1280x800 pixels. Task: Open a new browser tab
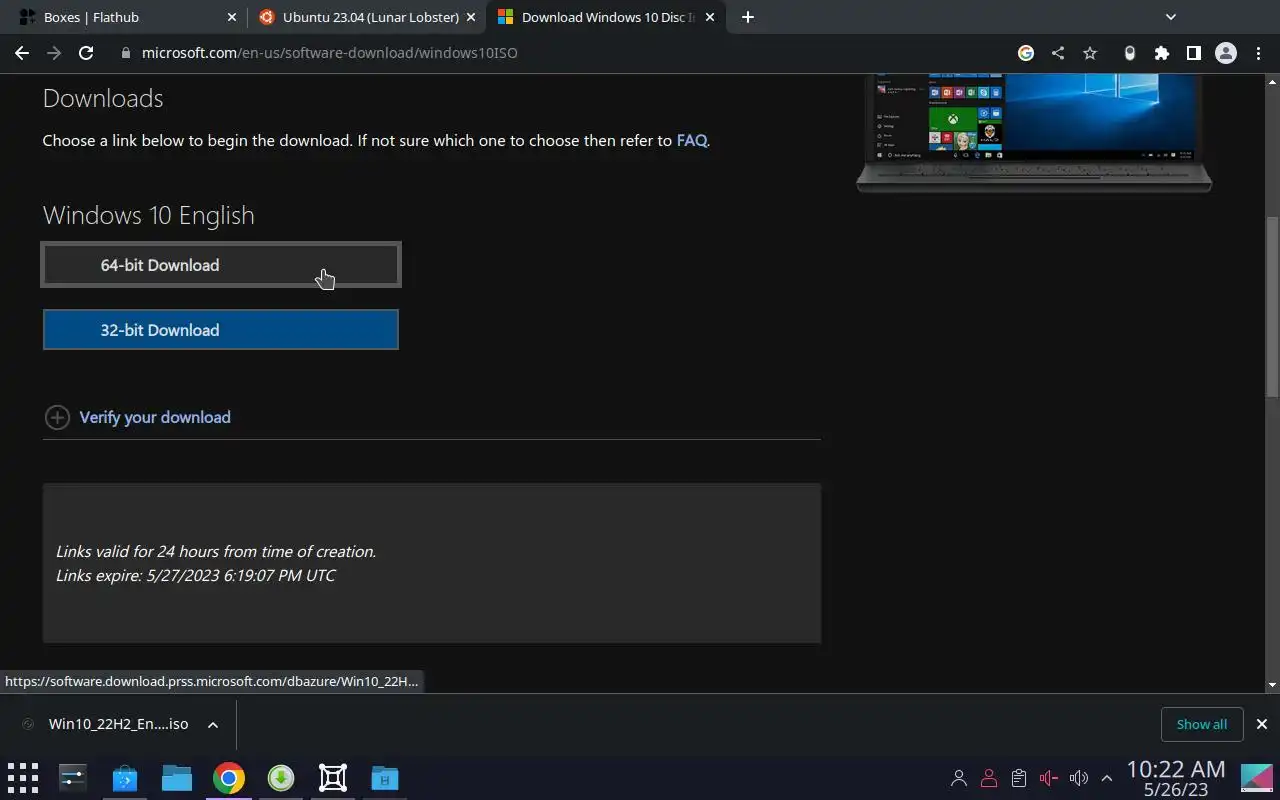coord(748,17)
